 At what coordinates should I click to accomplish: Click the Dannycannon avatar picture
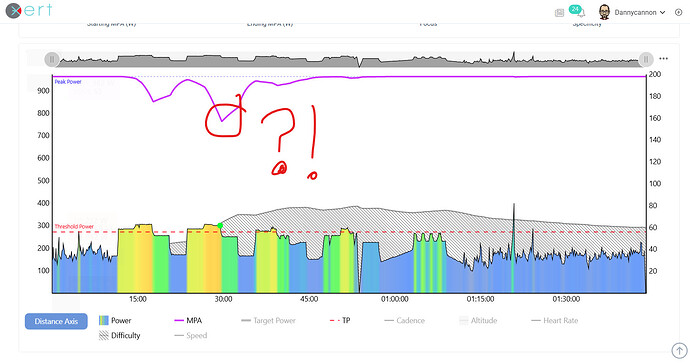click(605, 12)
